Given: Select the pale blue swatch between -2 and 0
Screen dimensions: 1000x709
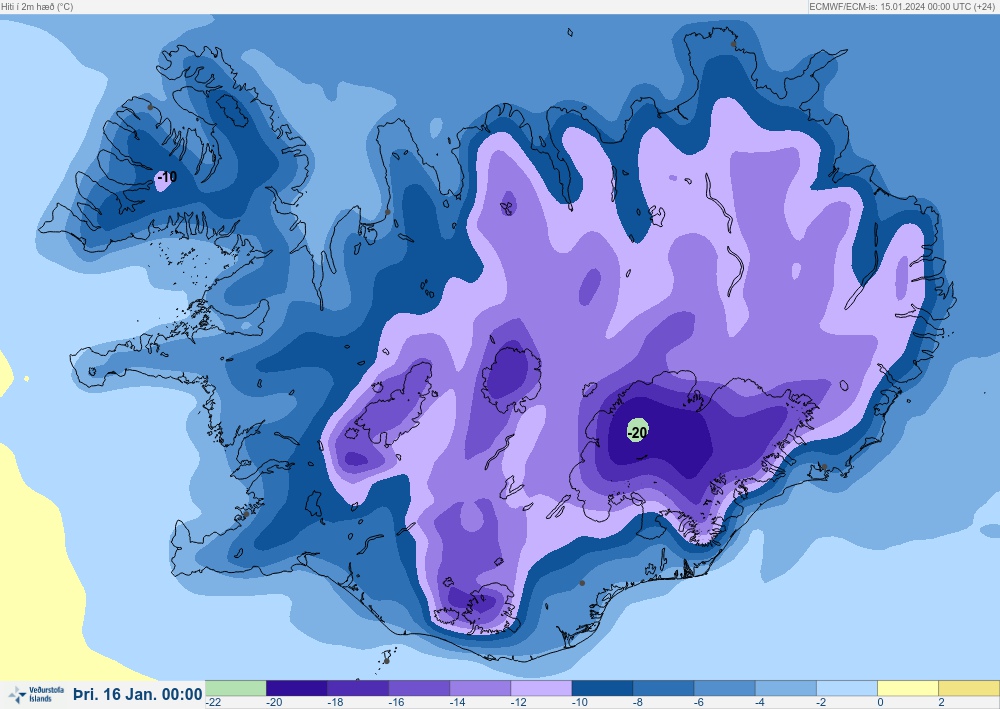Looking at the screenshot, I should [848, 688].
